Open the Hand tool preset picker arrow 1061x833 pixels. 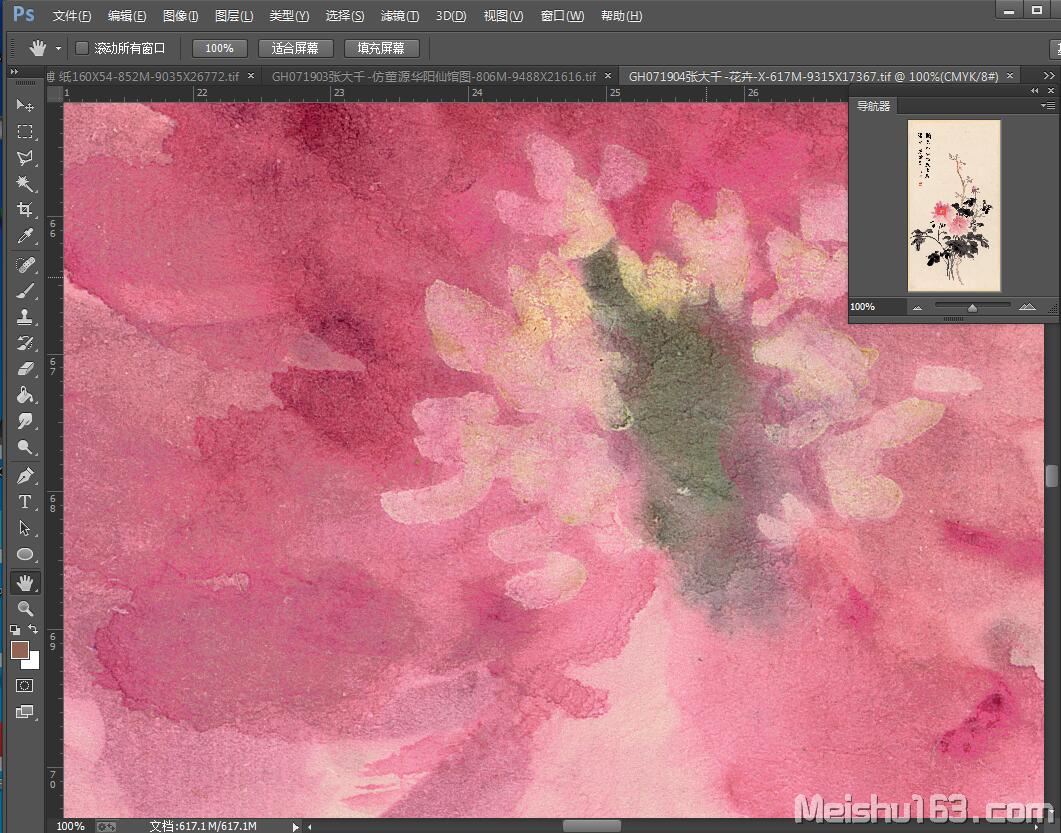[58, 49]
